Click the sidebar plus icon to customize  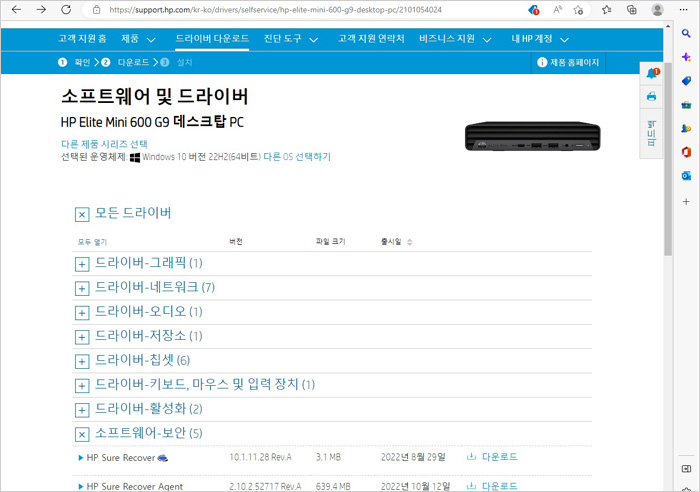[686, 201]
